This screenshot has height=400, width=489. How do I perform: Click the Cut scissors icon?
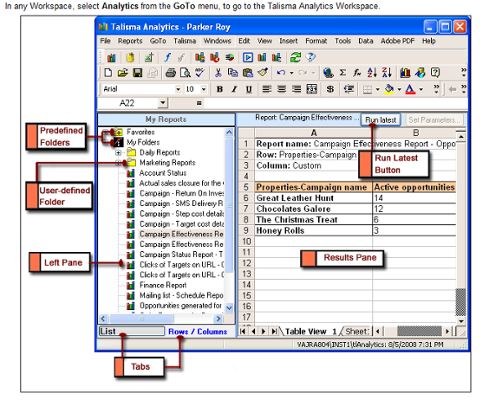coord(218,73)
